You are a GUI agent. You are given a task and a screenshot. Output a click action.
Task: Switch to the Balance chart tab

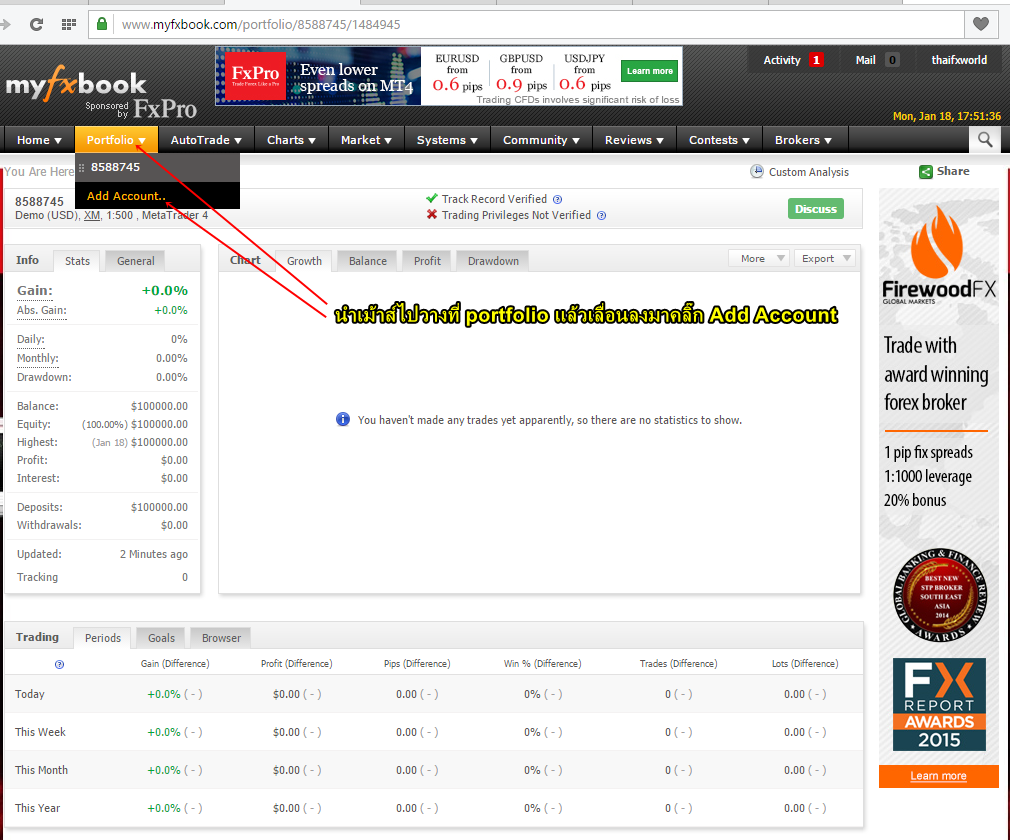click(368, 261)
